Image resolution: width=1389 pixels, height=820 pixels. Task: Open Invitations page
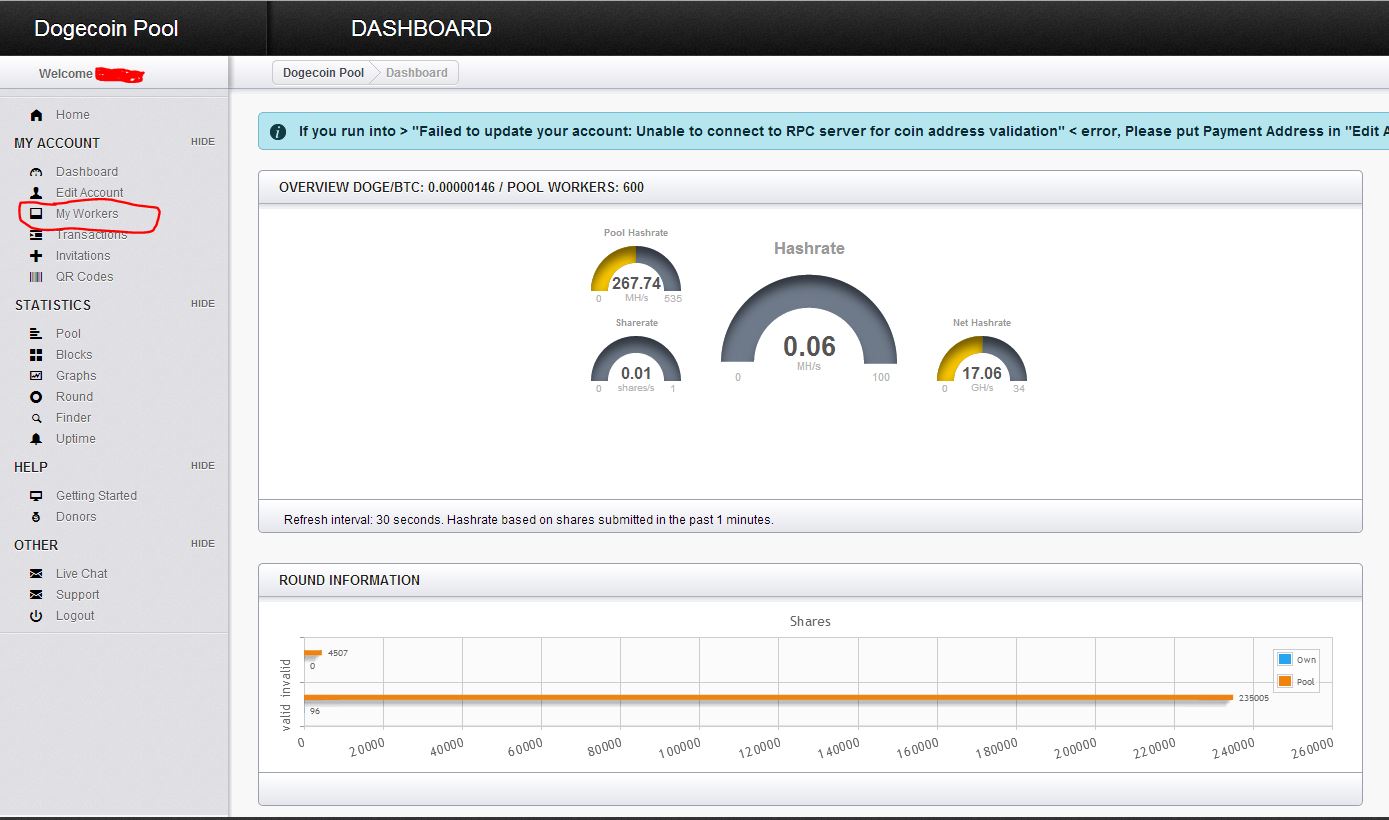pos(83,256)
